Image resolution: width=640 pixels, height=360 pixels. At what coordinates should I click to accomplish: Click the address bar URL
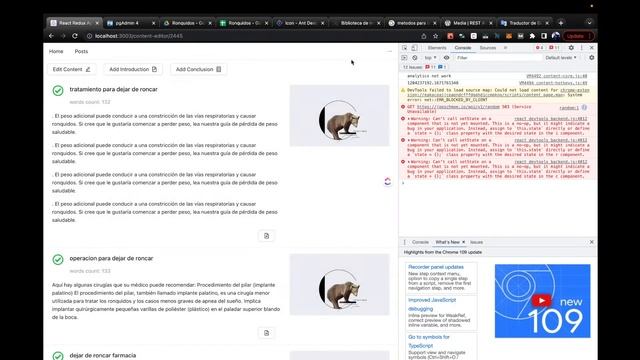click(139, 36)
